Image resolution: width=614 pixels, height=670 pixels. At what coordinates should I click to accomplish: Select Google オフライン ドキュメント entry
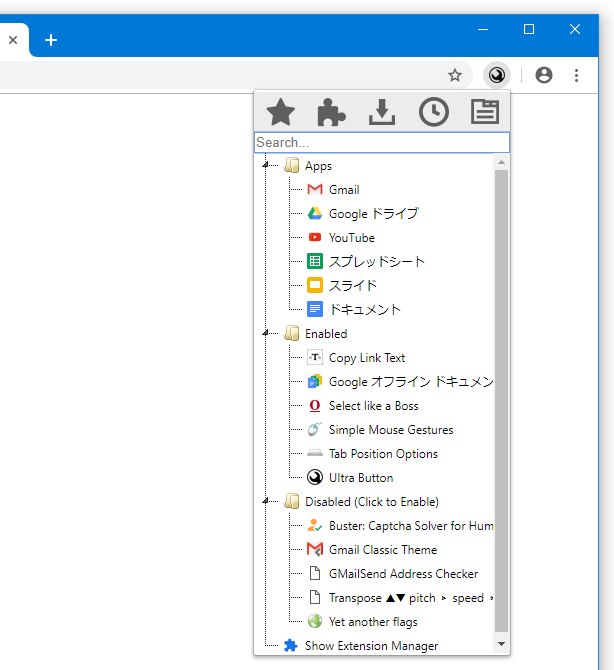411,381
